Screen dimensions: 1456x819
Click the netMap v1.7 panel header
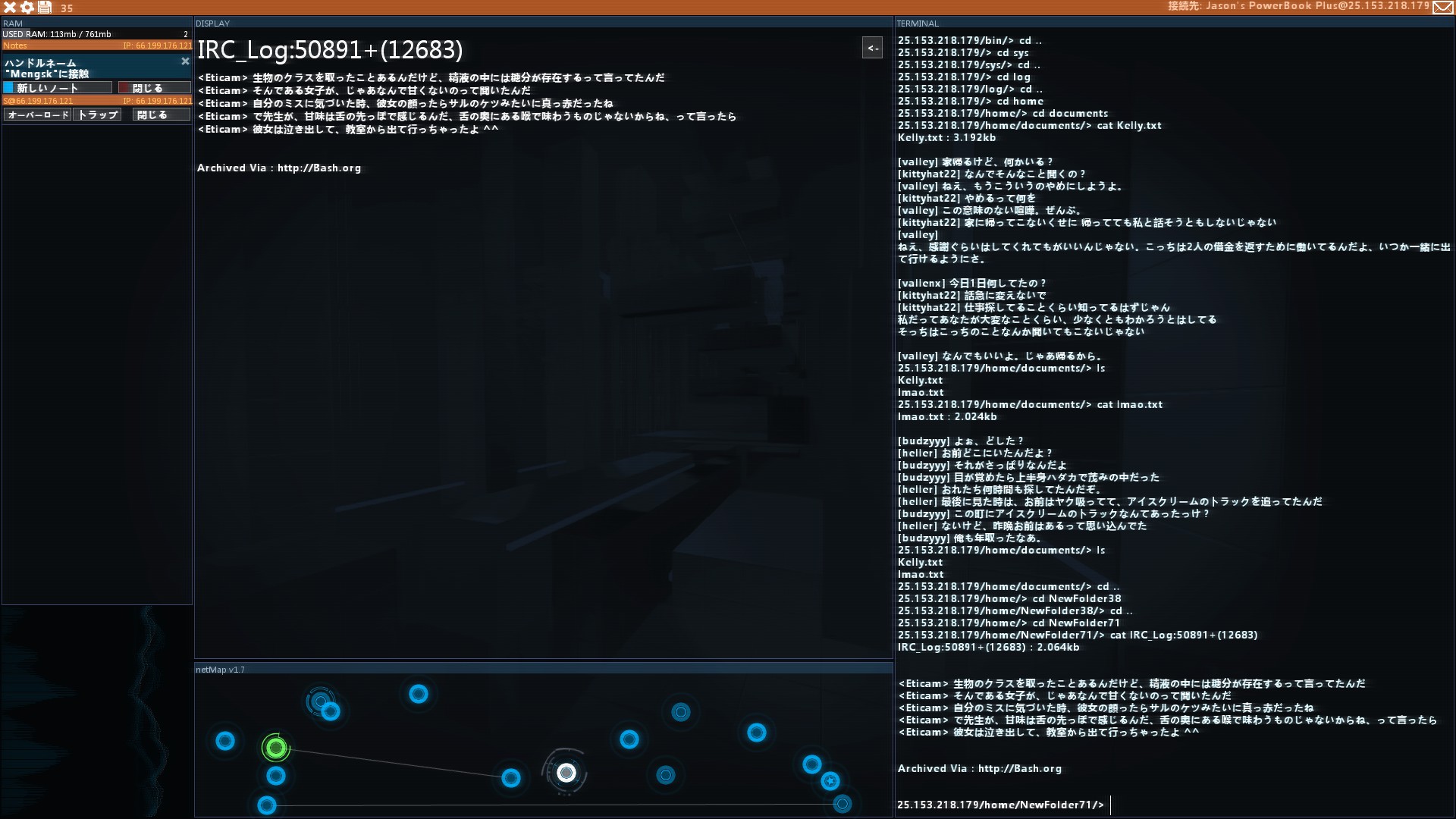click(x=221, y=670)
